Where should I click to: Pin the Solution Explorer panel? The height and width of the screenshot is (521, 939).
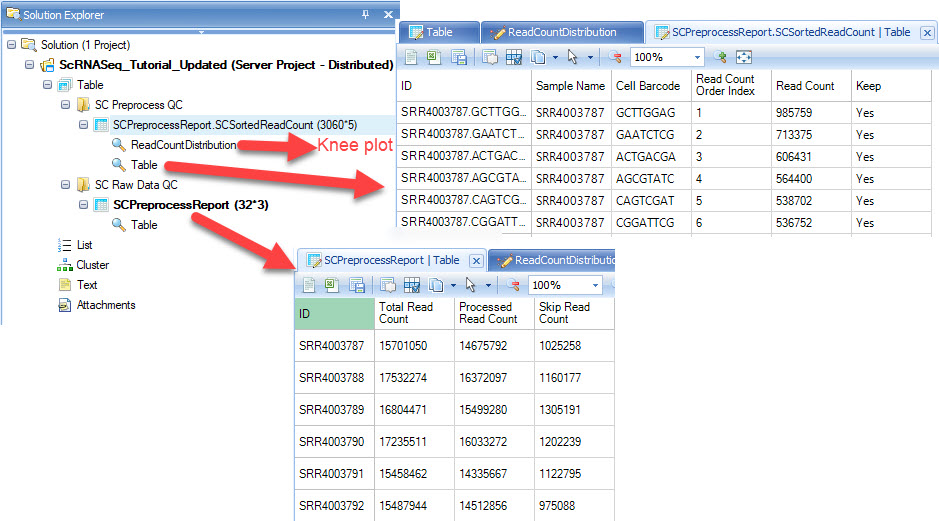click(366, 14)
